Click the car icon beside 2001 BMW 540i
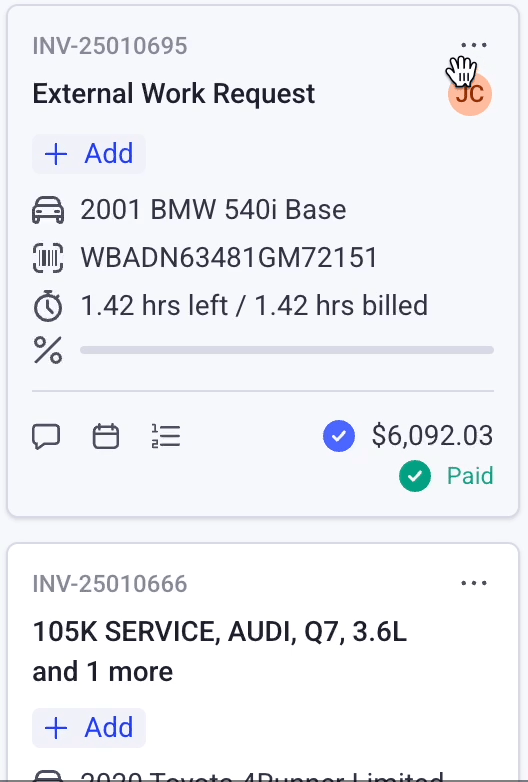 [x=48, y=209]
